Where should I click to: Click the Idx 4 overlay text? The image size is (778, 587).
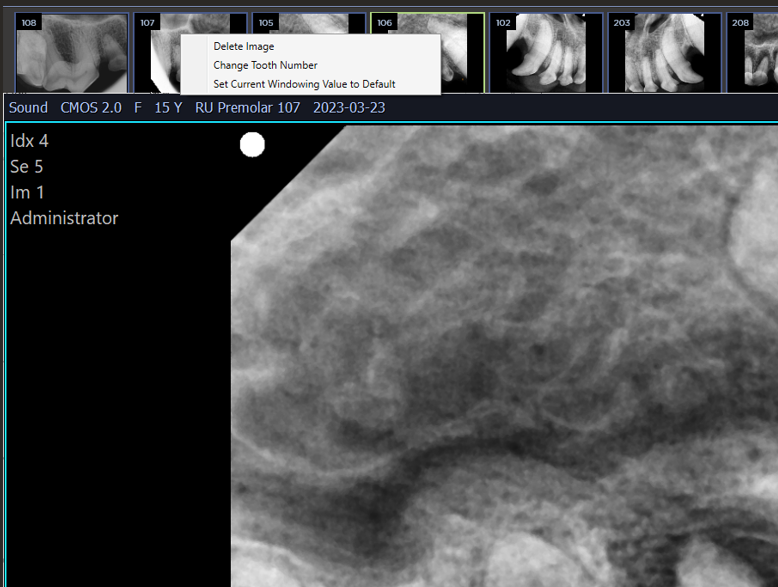coord(29,141)
